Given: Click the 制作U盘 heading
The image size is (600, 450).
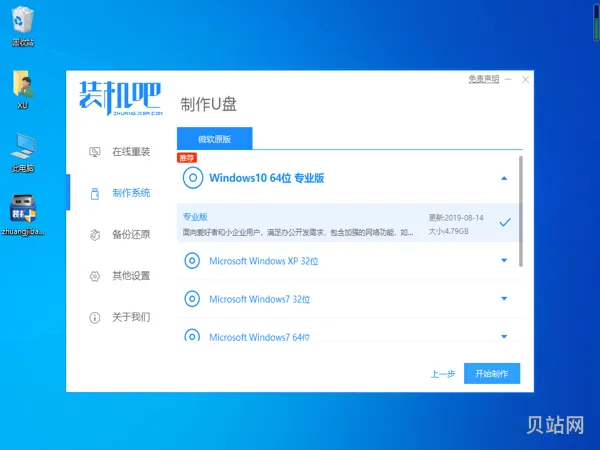Looking at the screenshot, I should tap(209, 104).
